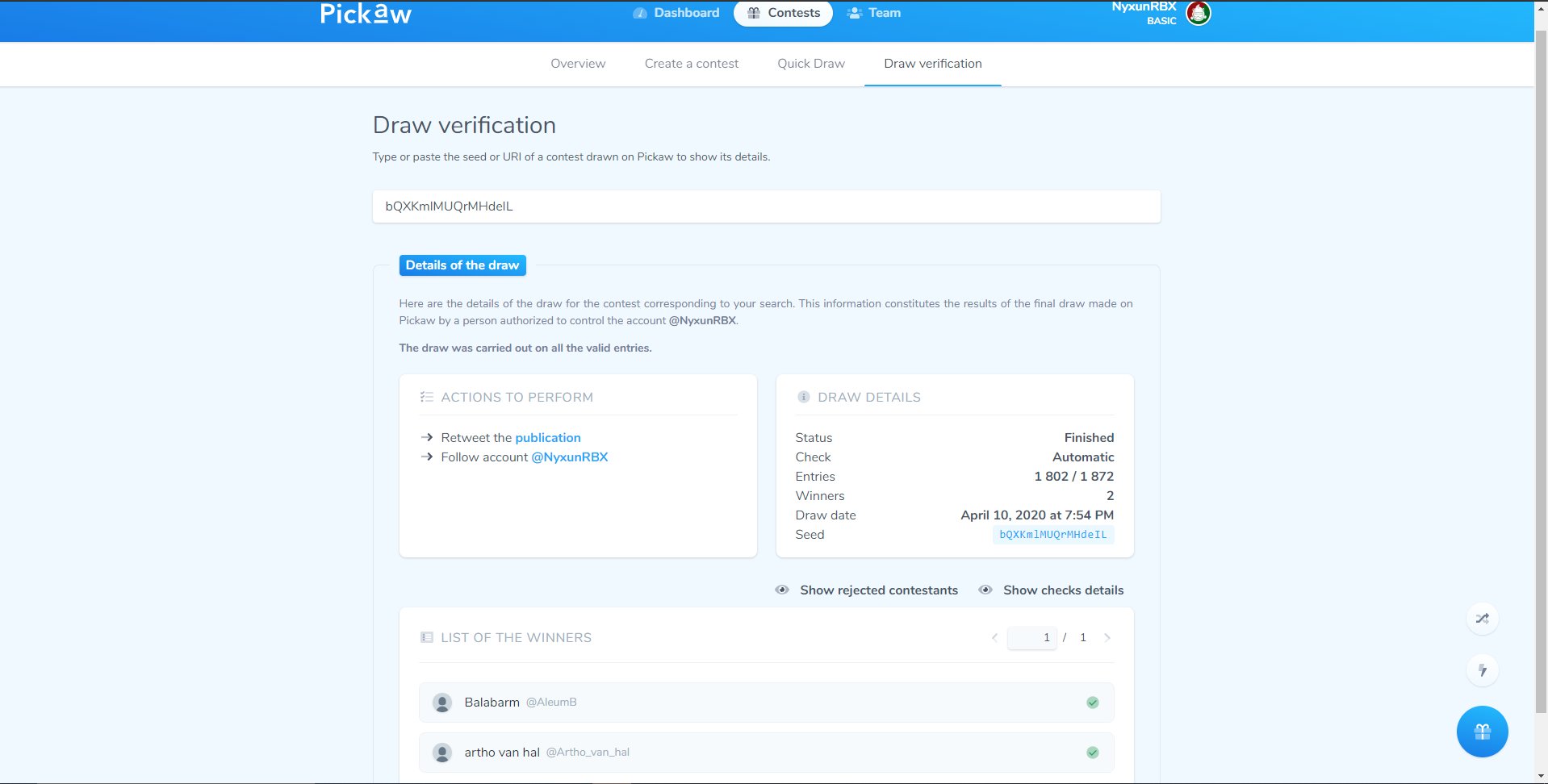Click the seed code bQXKmlMUQrMHdeIL badge
Image resolution: width=1548 pixels, height=784 pixels.
coord(1053,535)
